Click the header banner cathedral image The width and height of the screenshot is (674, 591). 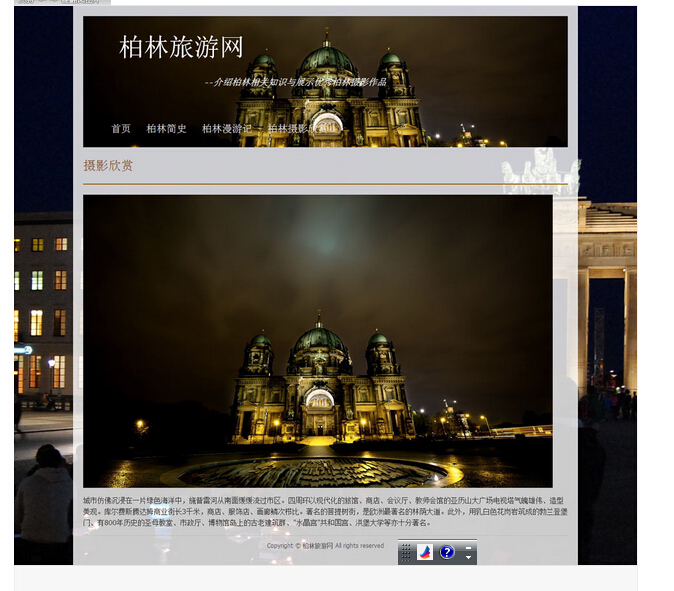pos(328,95)
